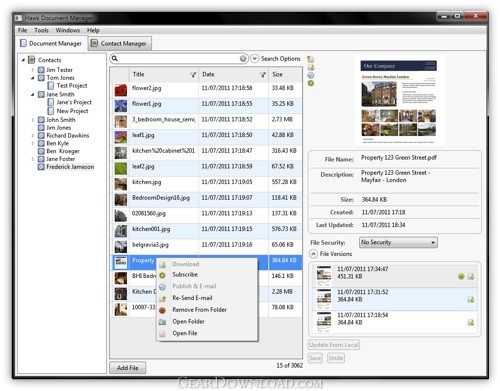
Task: Collapse the File Versions section
Action: coord(313,254)
